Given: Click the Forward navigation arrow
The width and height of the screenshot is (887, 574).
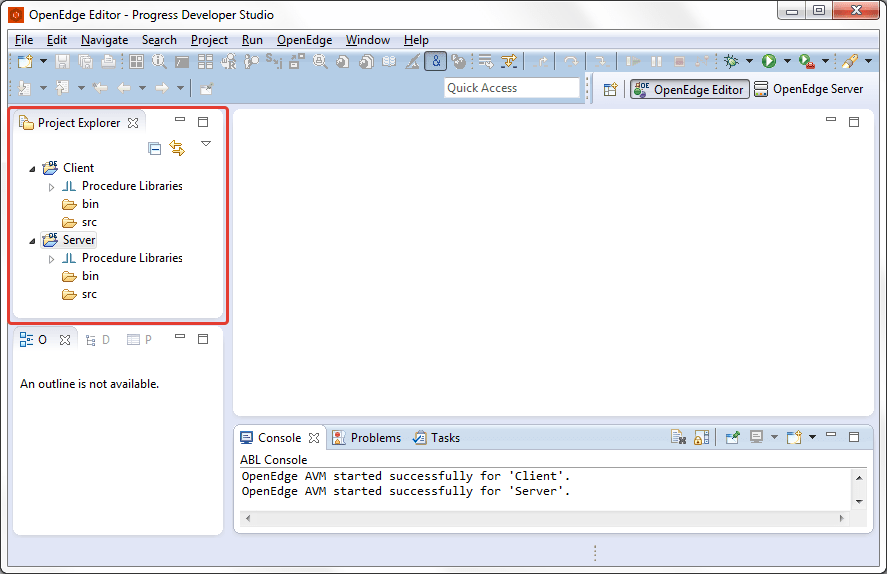Looking at the screenshot, I should (162, 88).
